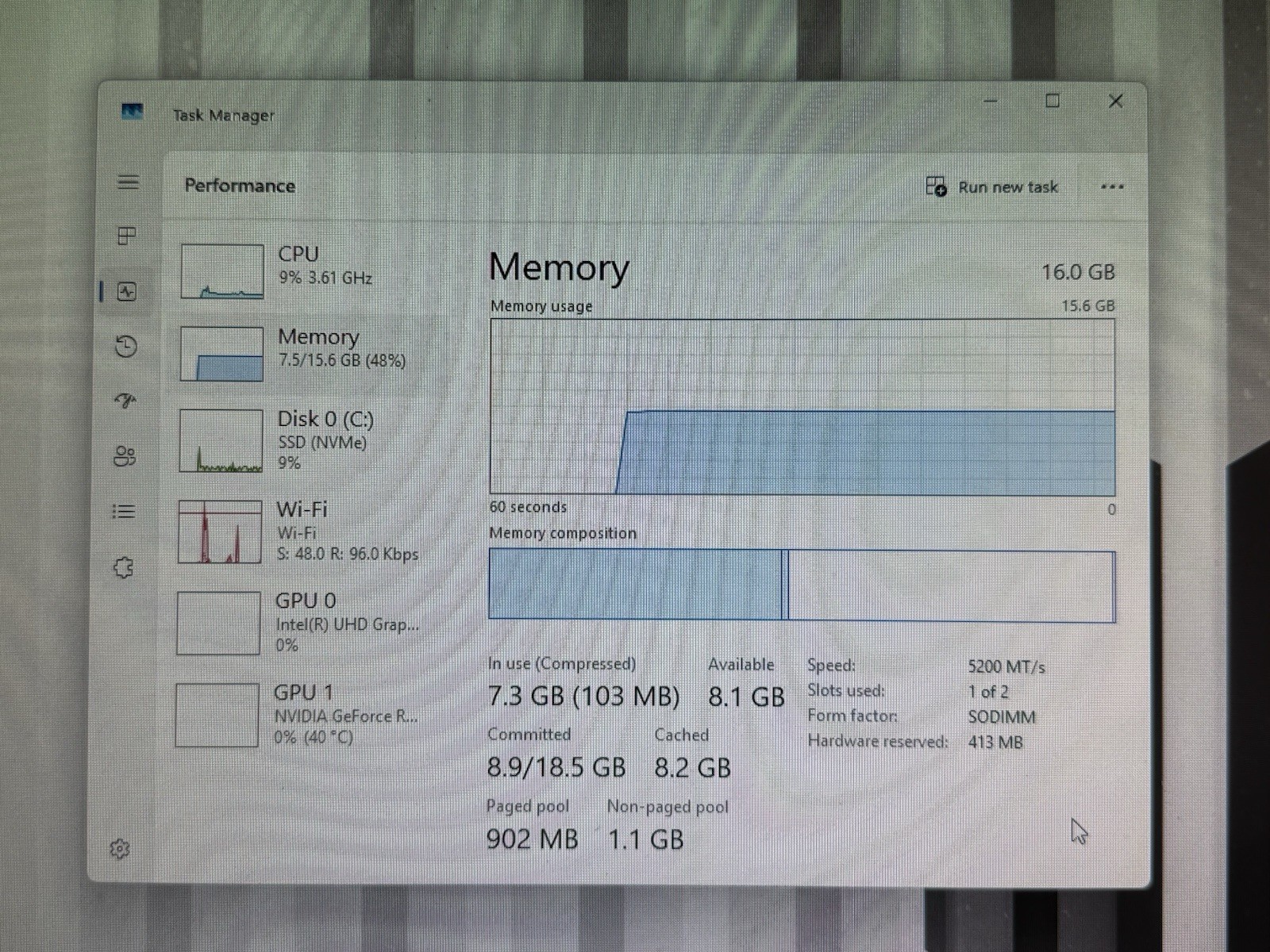Image resolution: width=1270 pixels, height=952 pixels.
Task: Click the 16.0 GB total memory value
Action: pos(1078,272)
